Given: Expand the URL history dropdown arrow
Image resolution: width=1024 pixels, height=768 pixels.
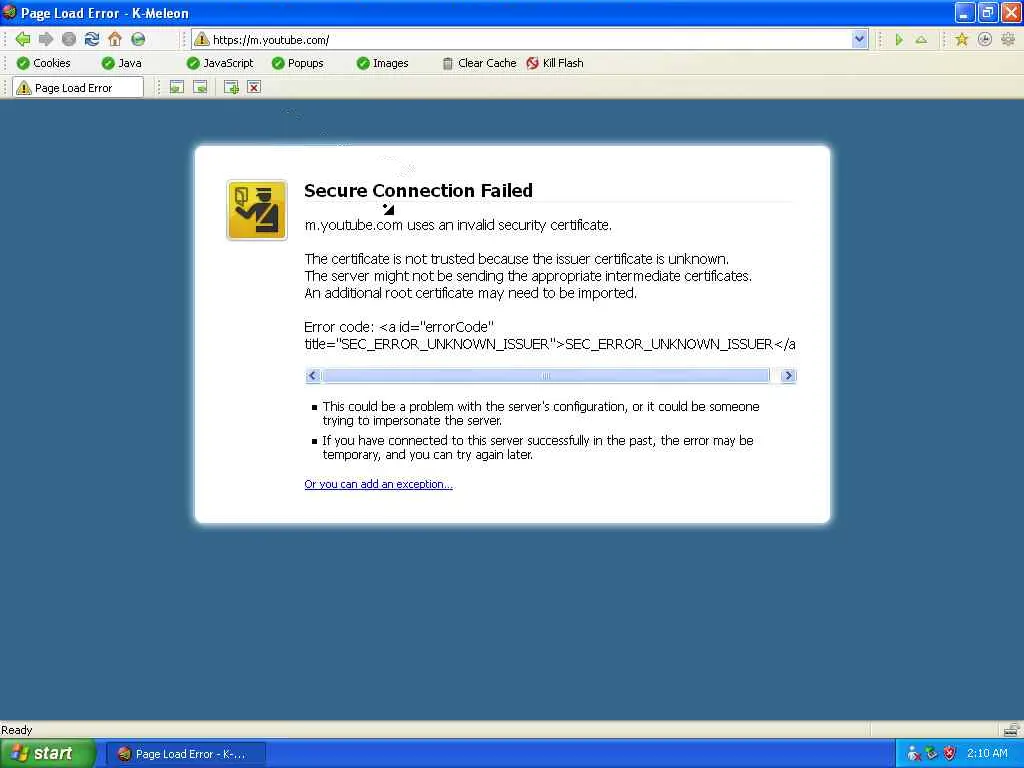Looking at the screenshot, I should click(x=859, y=39).
